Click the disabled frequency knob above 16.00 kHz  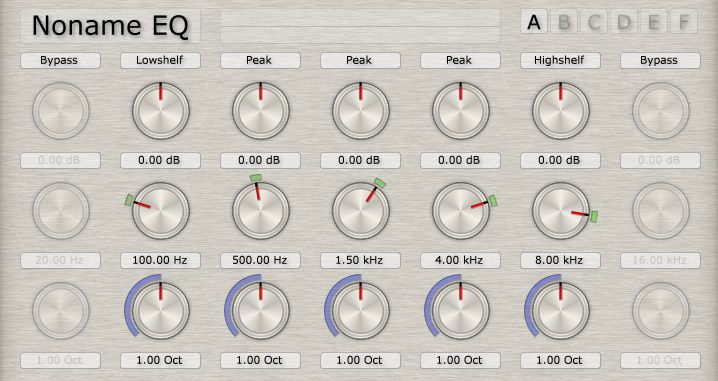point(661,211)
